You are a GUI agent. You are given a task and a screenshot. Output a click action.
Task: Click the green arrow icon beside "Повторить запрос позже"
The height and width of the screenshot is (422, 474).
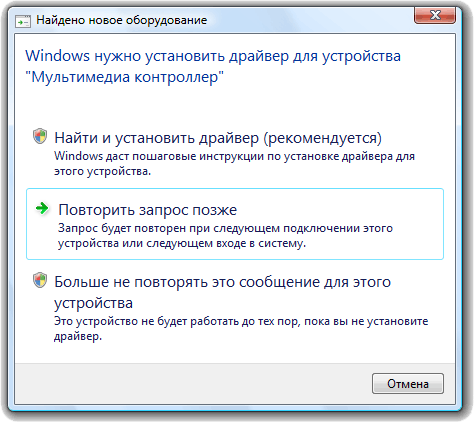(42, 209)
